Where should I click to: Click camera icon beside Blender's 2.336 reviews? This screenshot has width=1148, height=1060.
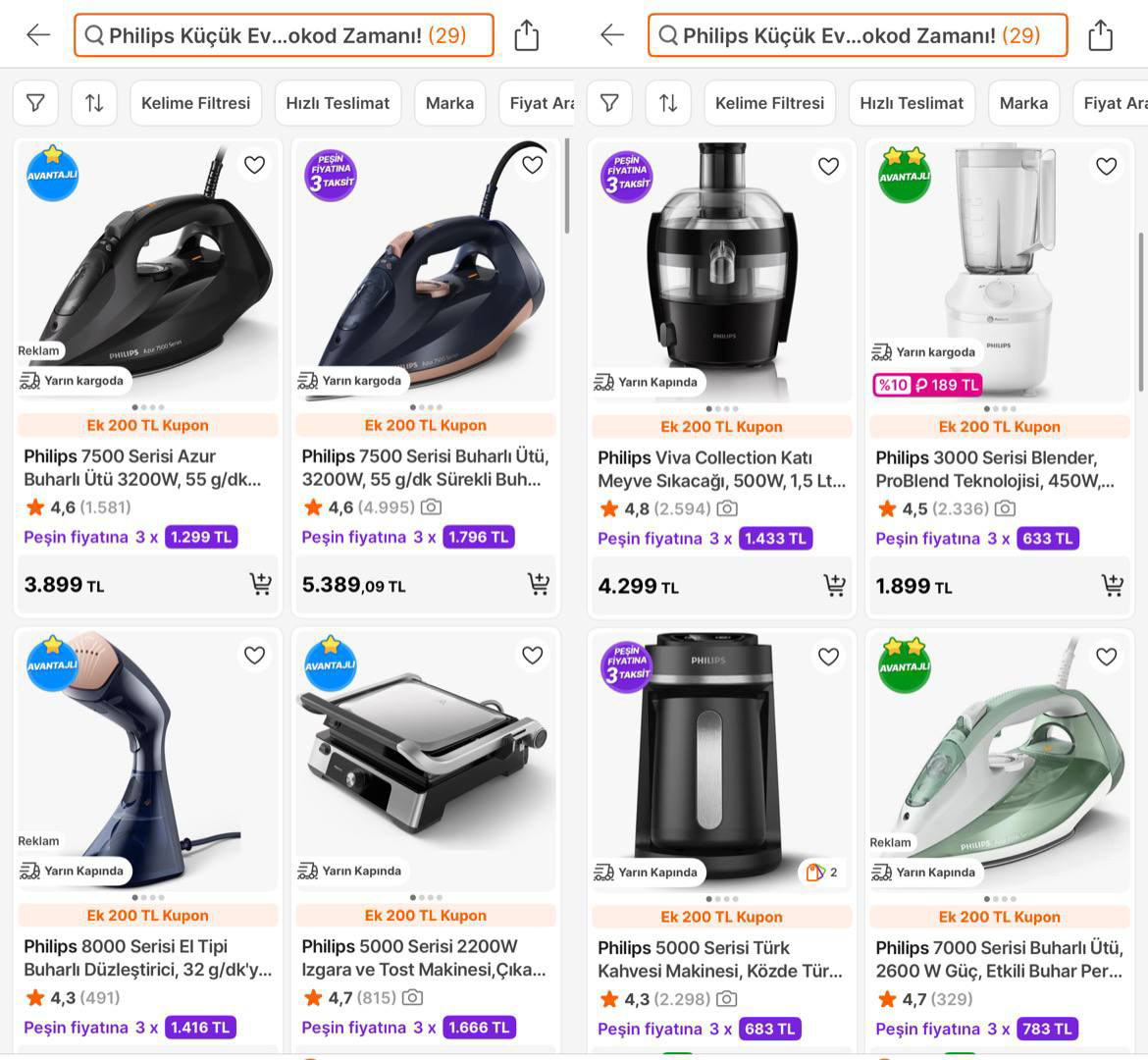click(x=1005, y=508)
